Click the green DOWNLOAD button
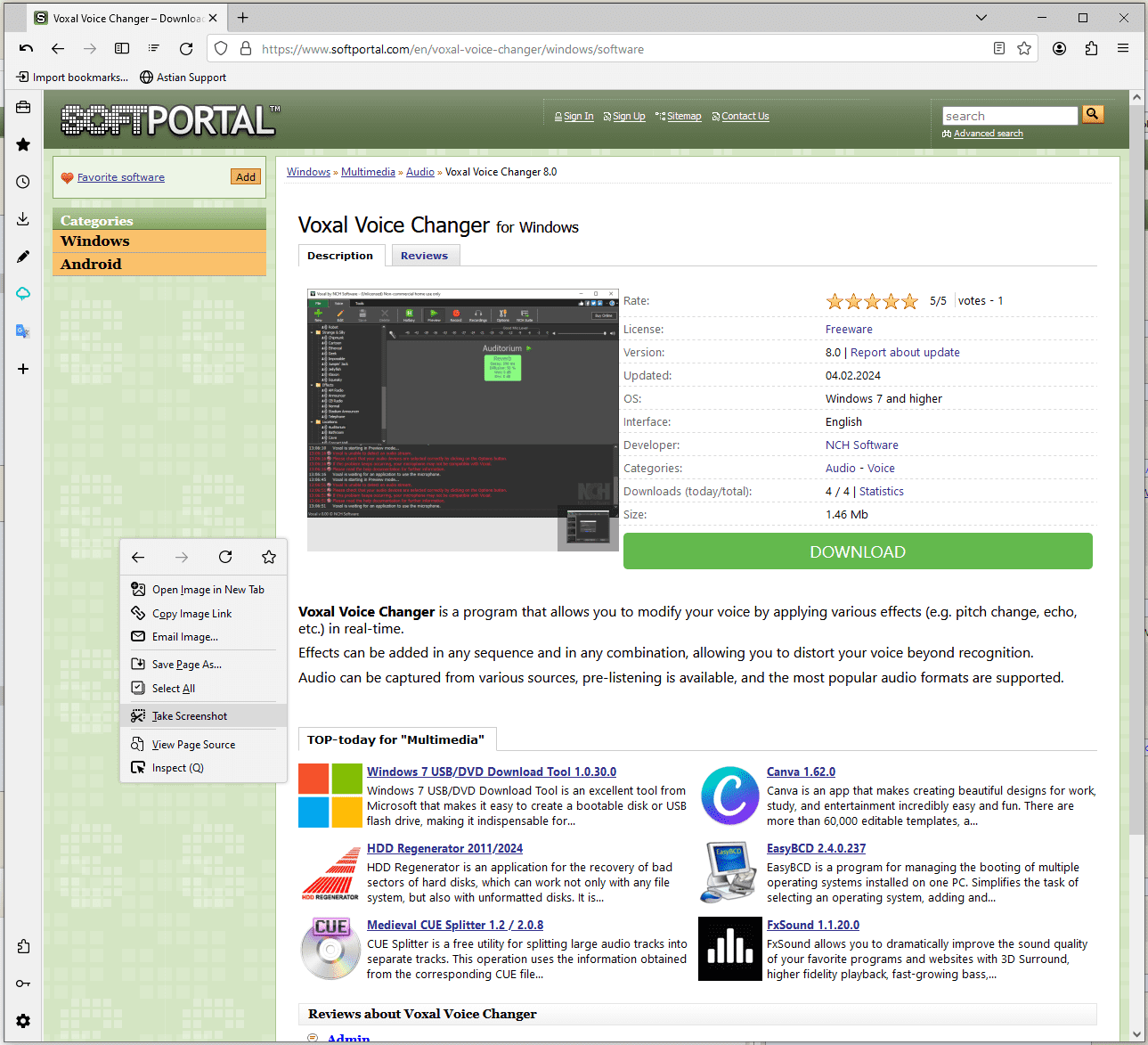1148x1045 pixels. tap(858, 551)
